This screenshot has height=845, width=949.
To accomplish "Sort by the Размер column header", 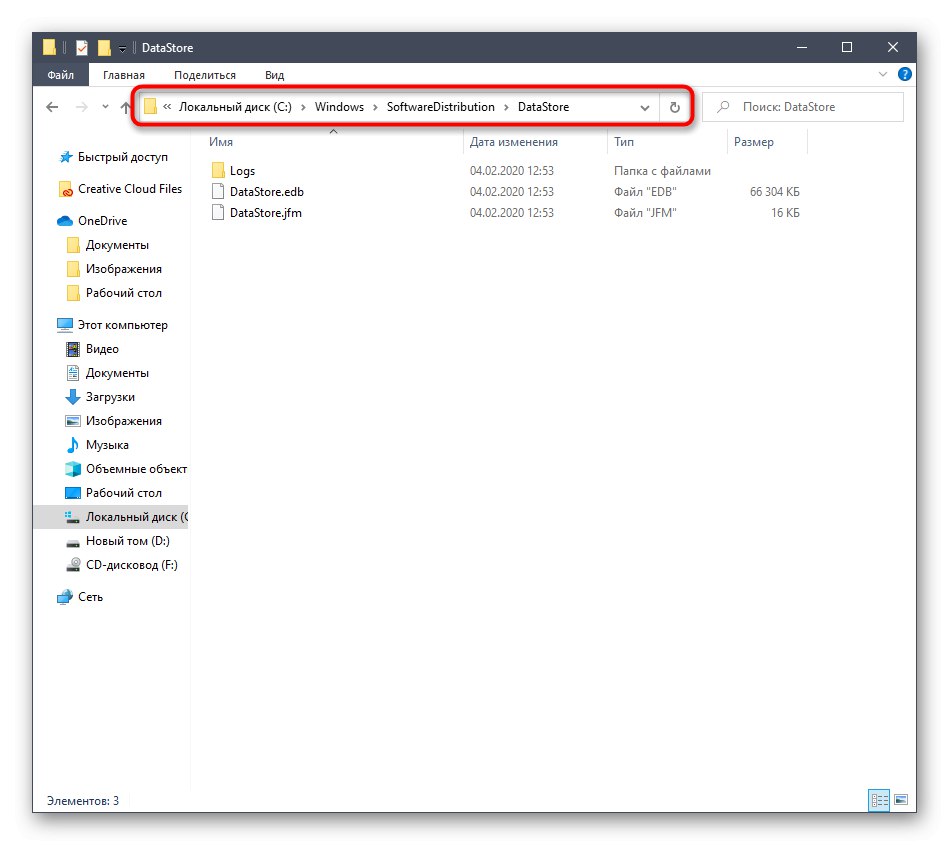I will click(x=754, y=142).
